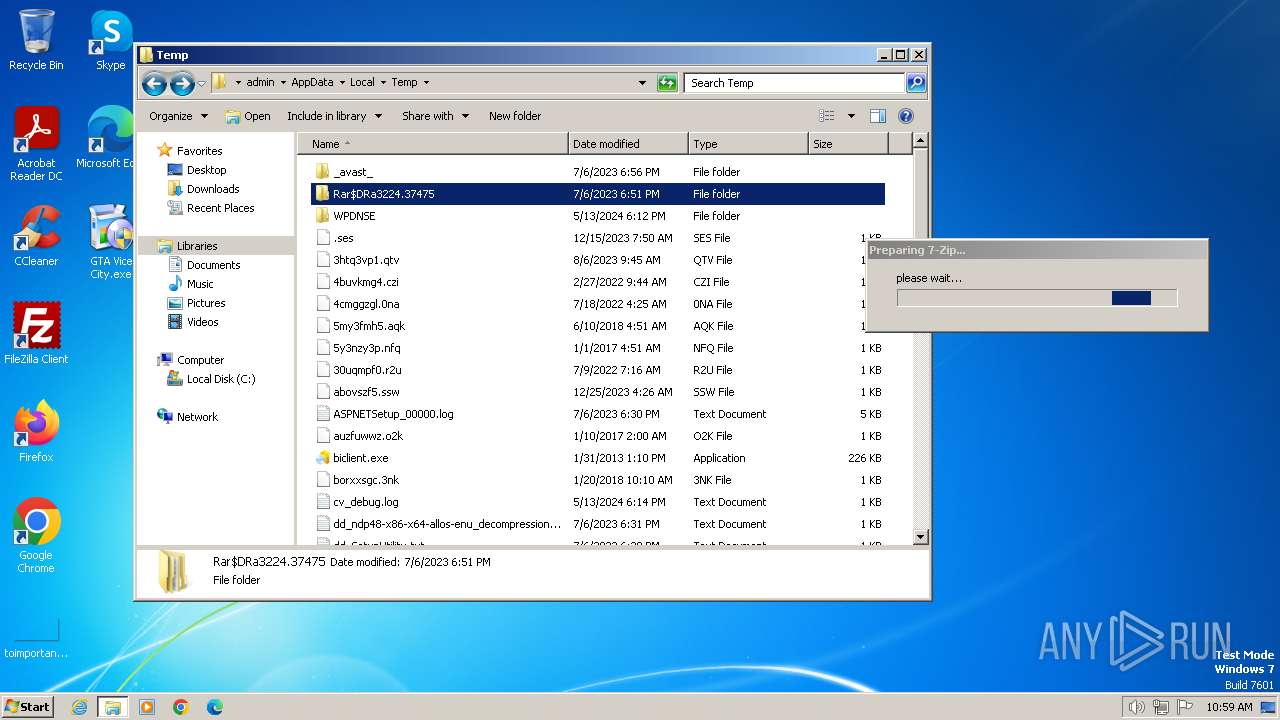Select the biclient.exe file

(598, 458)
